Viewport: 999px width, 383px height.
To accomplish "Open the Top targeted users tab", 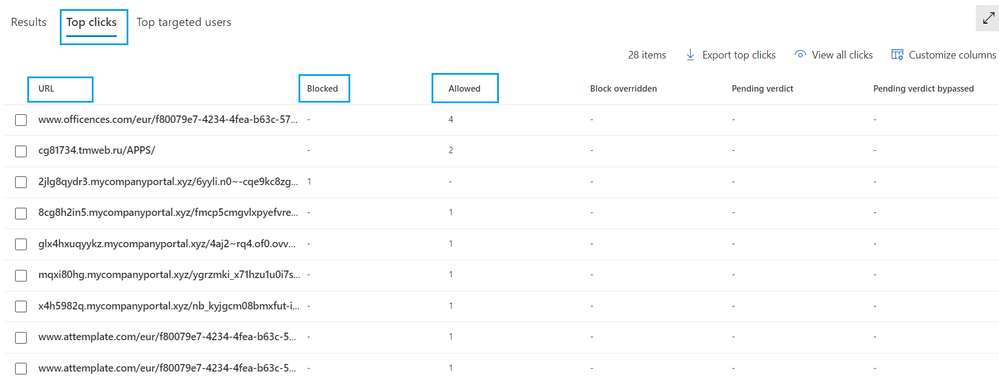I will (x=183, y=22).
